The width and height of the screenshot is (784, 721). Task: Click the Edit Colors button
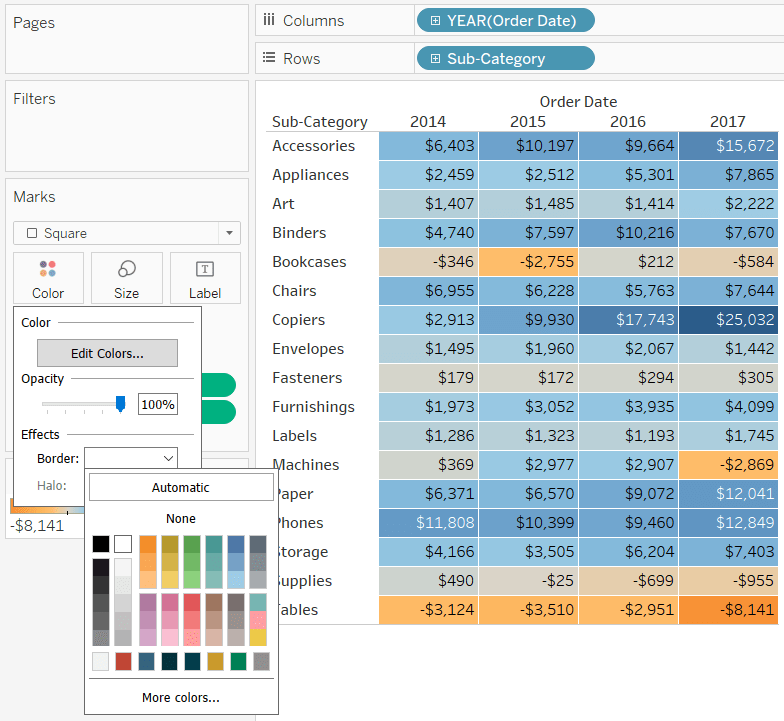click(x=107, y=353)
